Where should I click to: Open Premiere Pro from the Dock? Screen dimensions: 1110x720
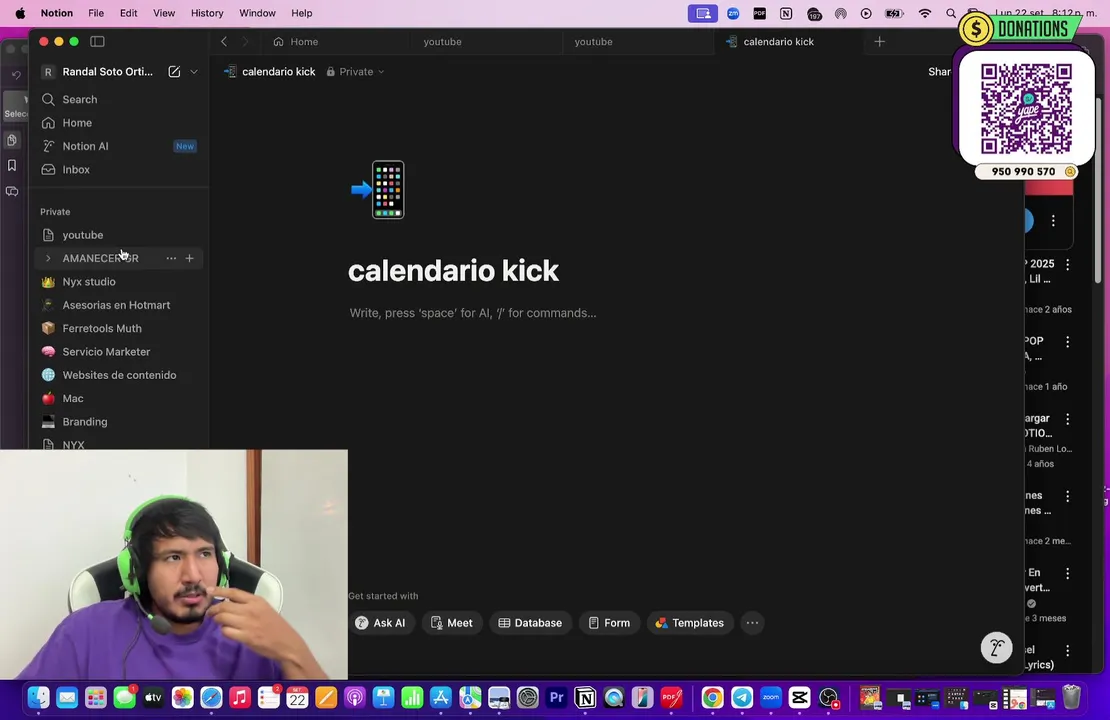[x=556, y=698]
